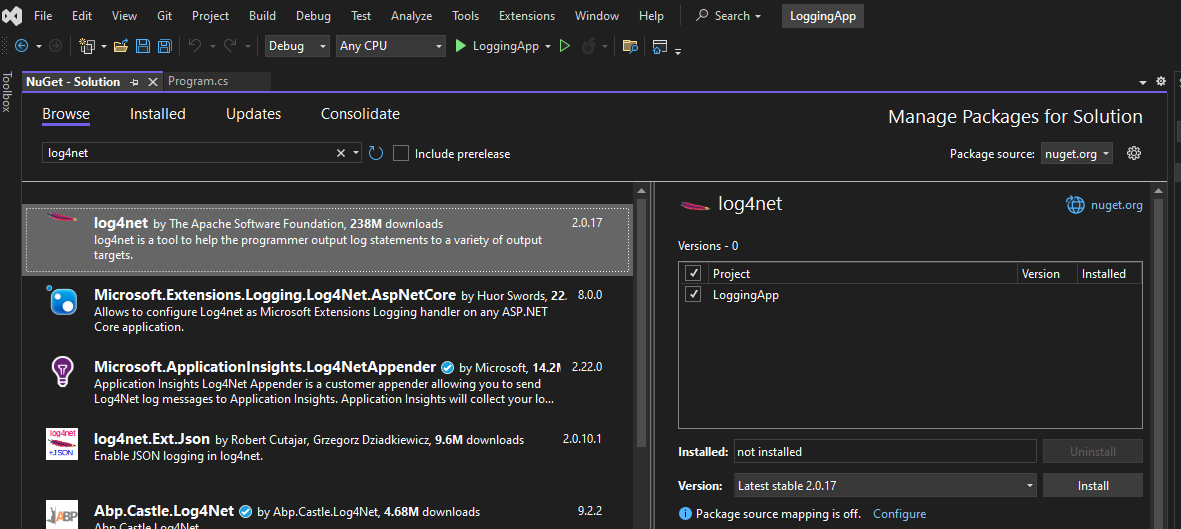Open the Version Latest stable dropdown
Image resolution: width=1181 pixels, height=529 pixels.
pos(885,486)
